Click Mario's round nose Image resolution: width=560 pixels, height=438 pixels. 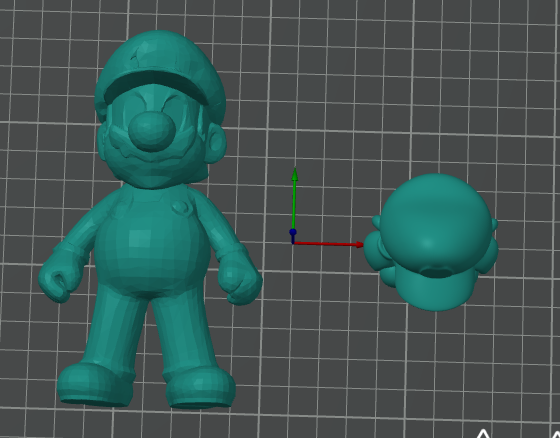[x=152, y=130]
